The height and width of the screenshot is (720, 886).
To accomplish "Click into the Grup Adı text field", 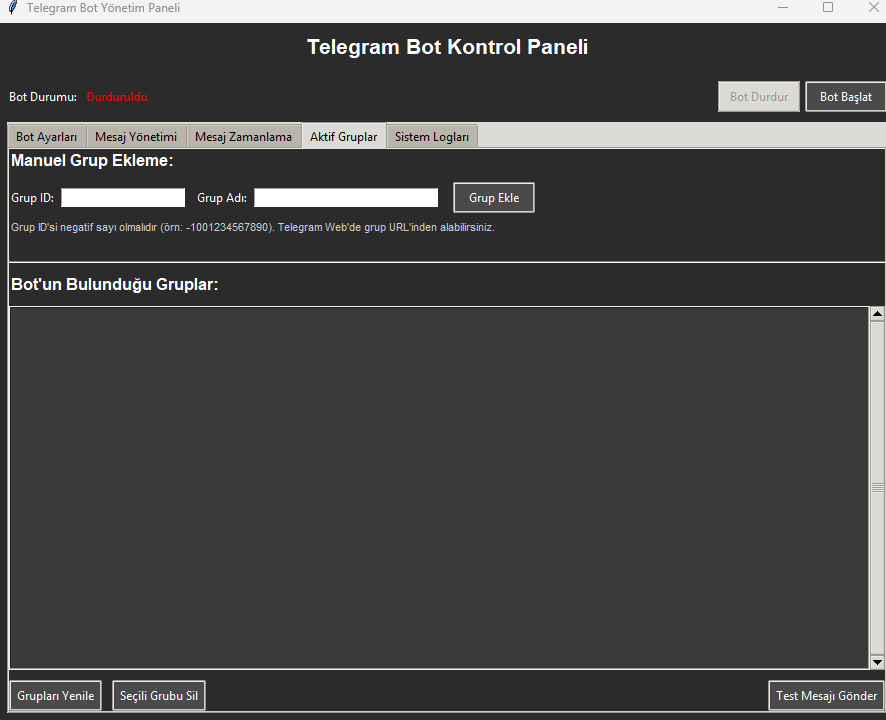I will pos(346,198).
